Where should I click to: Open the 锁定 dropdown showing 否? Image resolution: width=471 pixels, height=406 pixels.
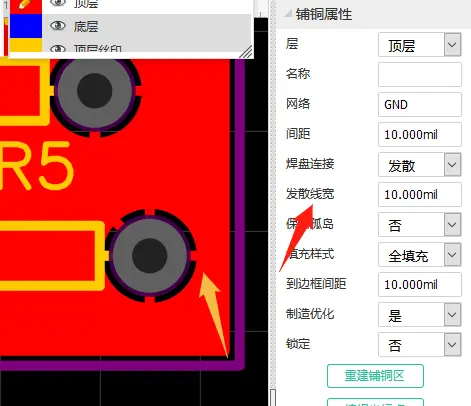tap(420, 345)
